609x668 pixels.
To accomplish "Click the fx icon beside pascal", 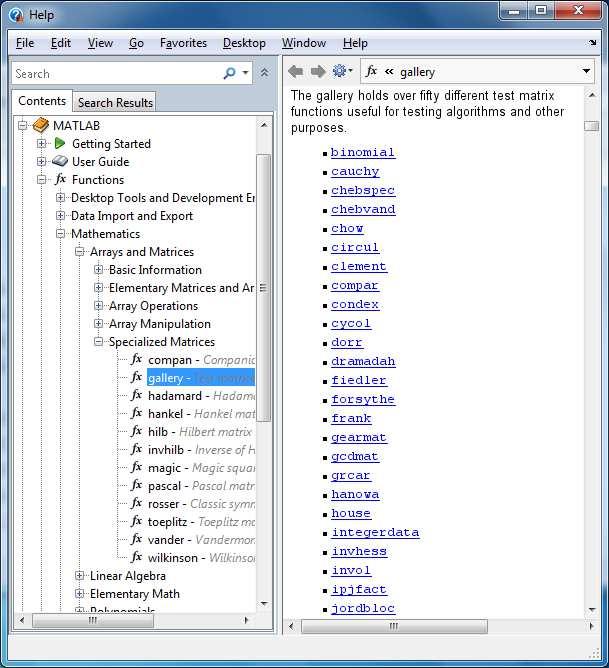I will pos(136,485).
